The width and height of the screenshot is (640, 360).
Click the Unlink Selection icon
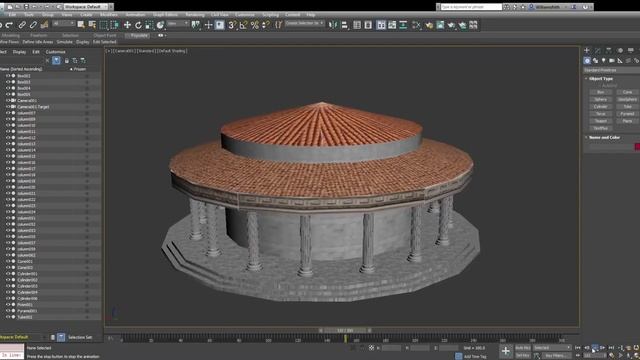[x=33, y=25]
